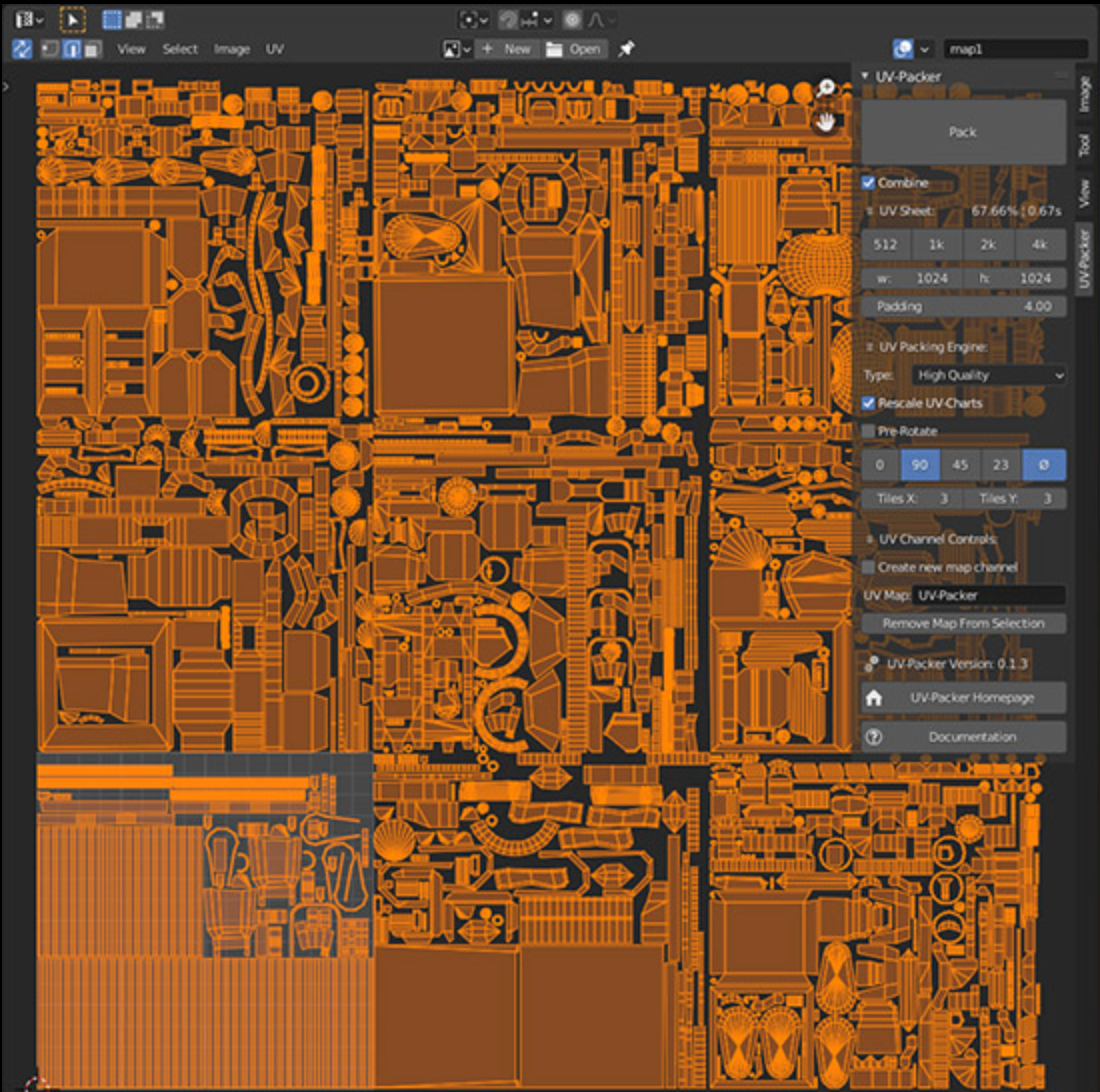Toggle proportional editing icon

pos(572,20)
